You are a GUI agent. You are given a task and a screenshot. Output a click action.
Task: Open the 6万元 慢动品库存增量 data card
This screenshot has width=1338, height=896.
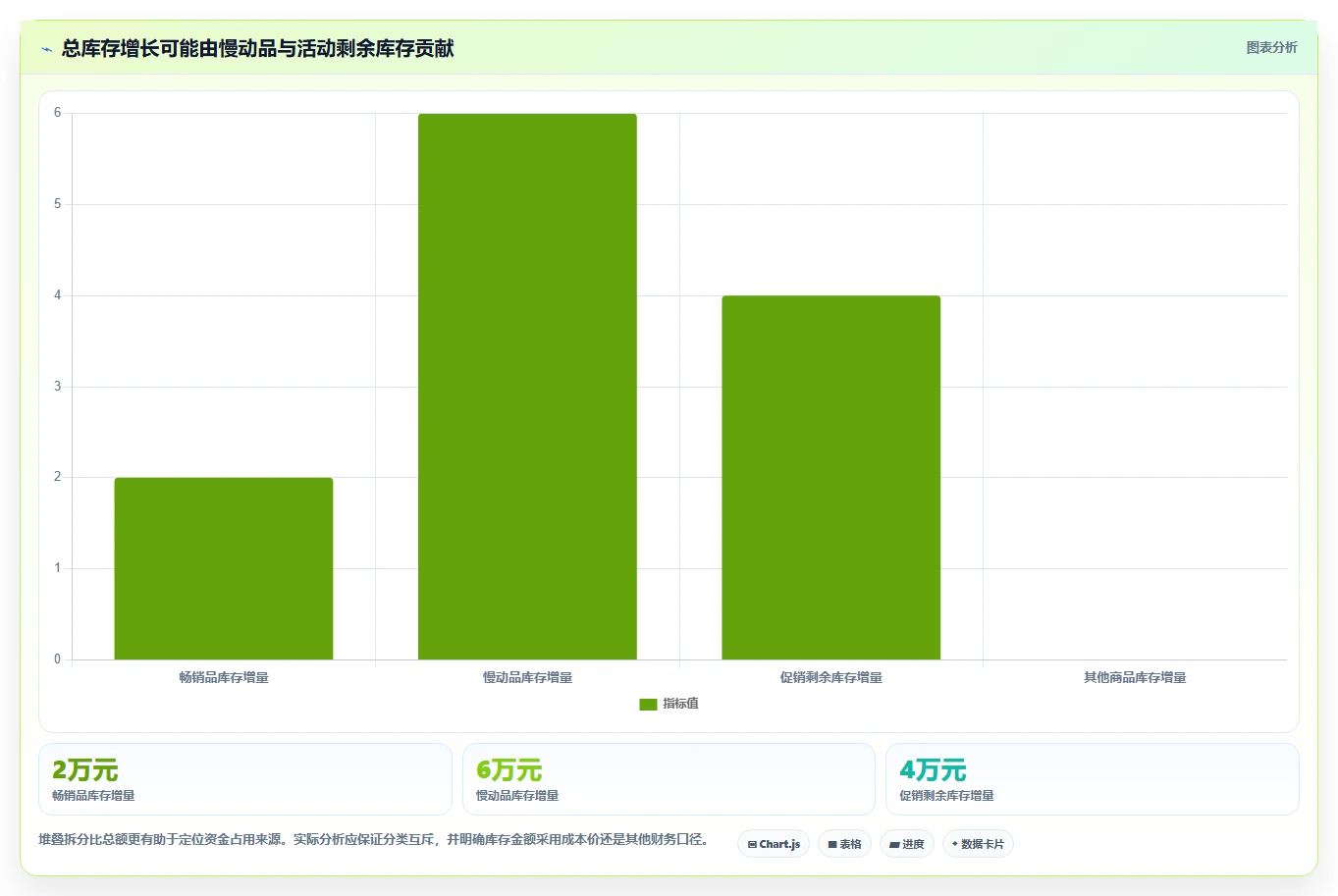[669, 779]
